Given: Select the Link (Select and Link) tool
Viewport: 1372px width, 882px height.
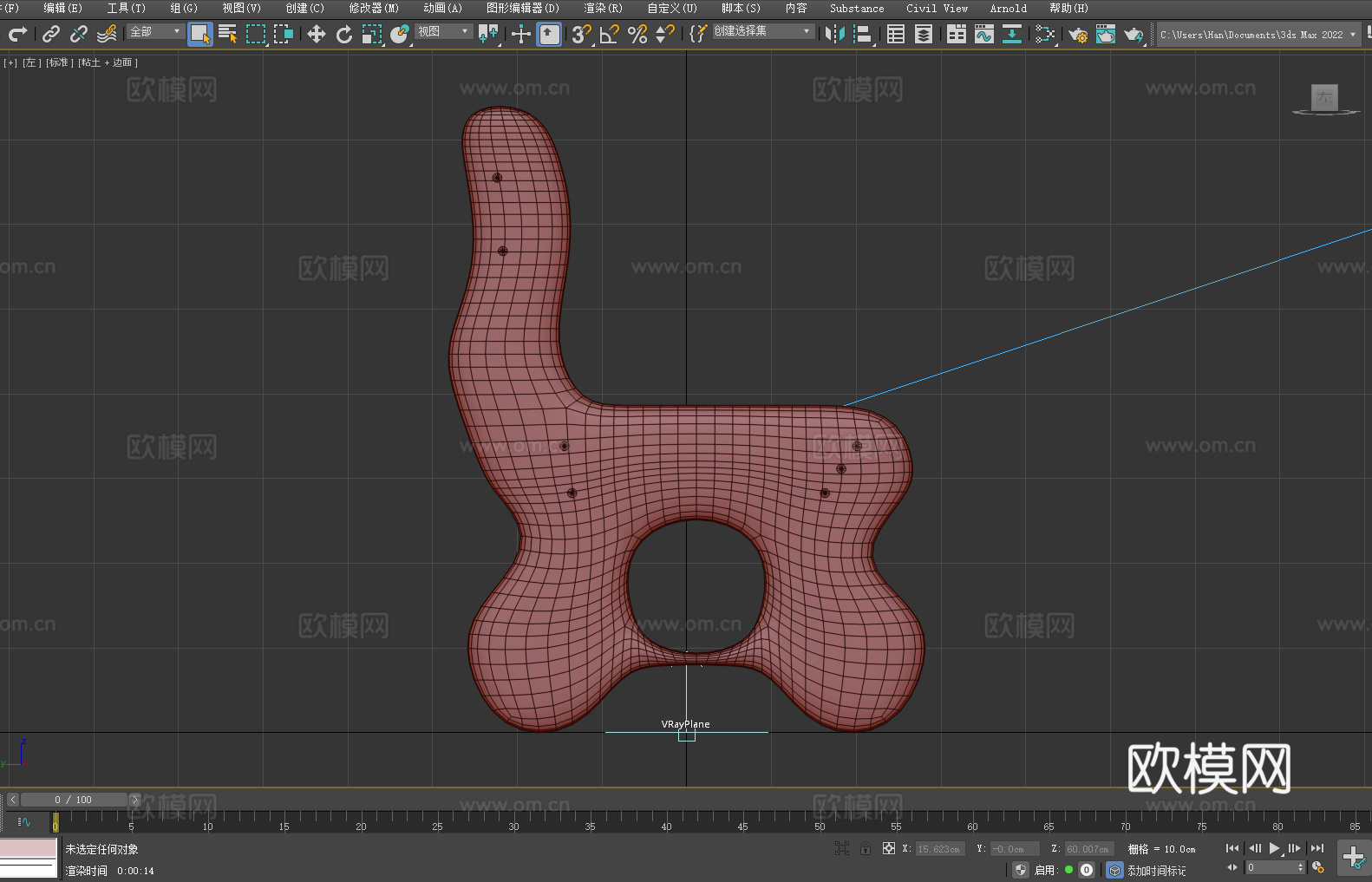Looking at the screenshot, I should 51,34.
